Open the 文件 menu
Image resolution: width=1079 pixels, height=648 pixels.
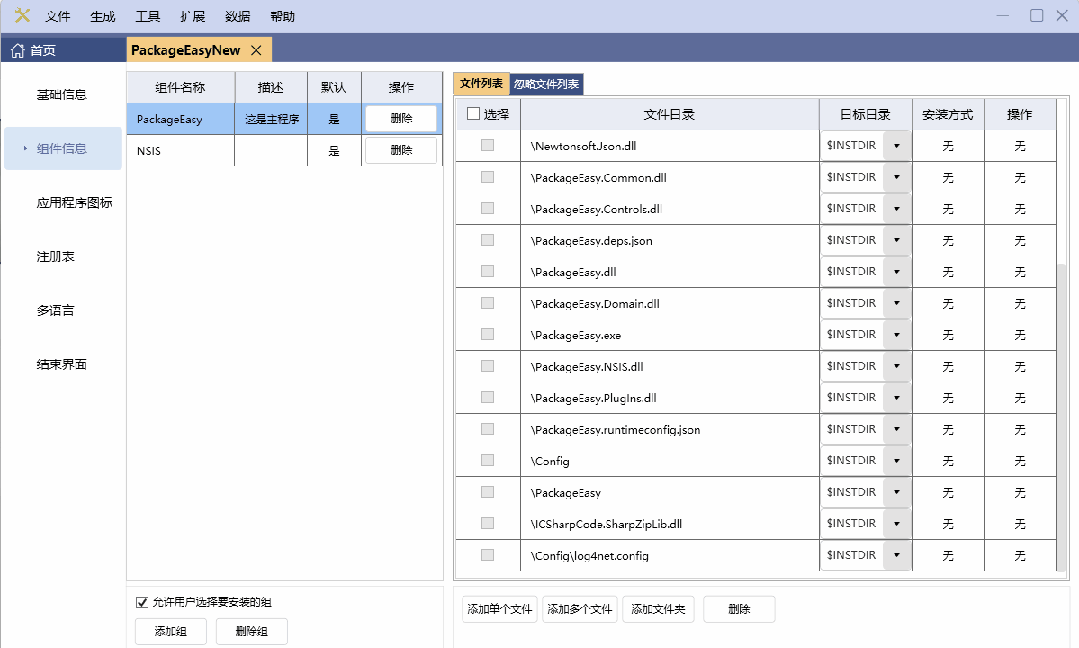58,17
